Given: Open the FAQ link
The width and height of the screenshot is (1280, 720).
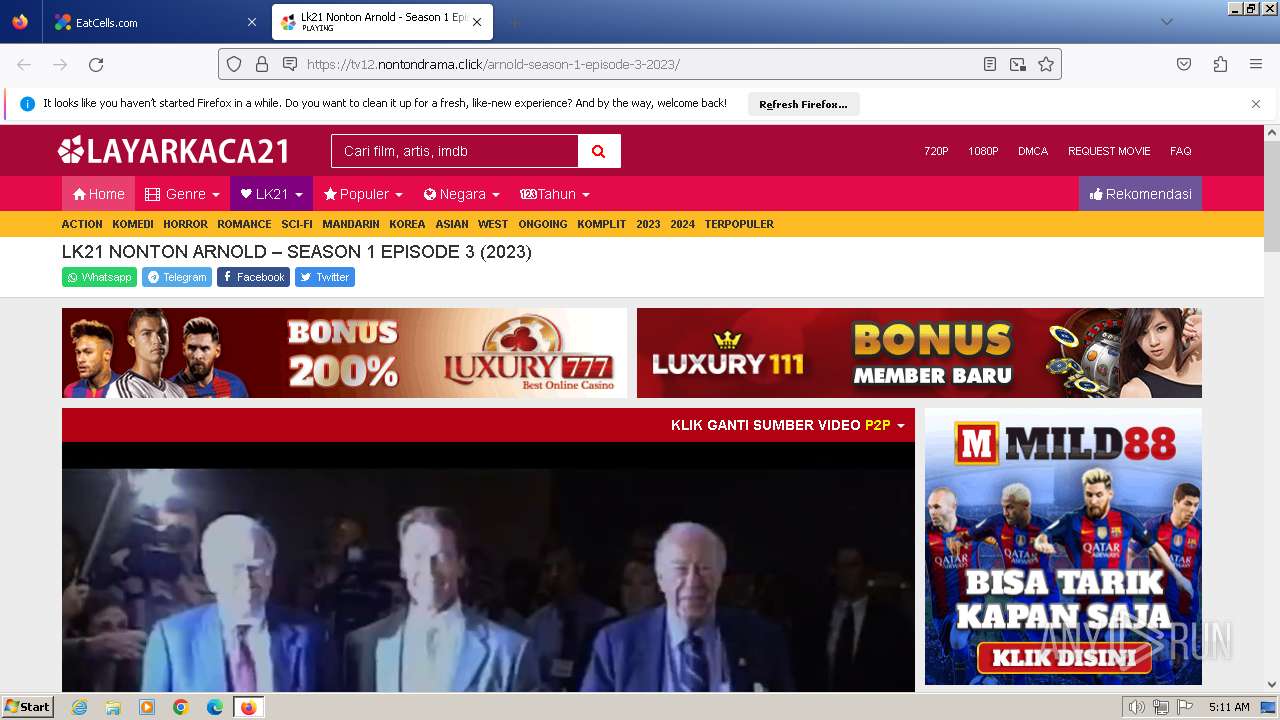Looking at the screenshot, I should click(1181, 151).
